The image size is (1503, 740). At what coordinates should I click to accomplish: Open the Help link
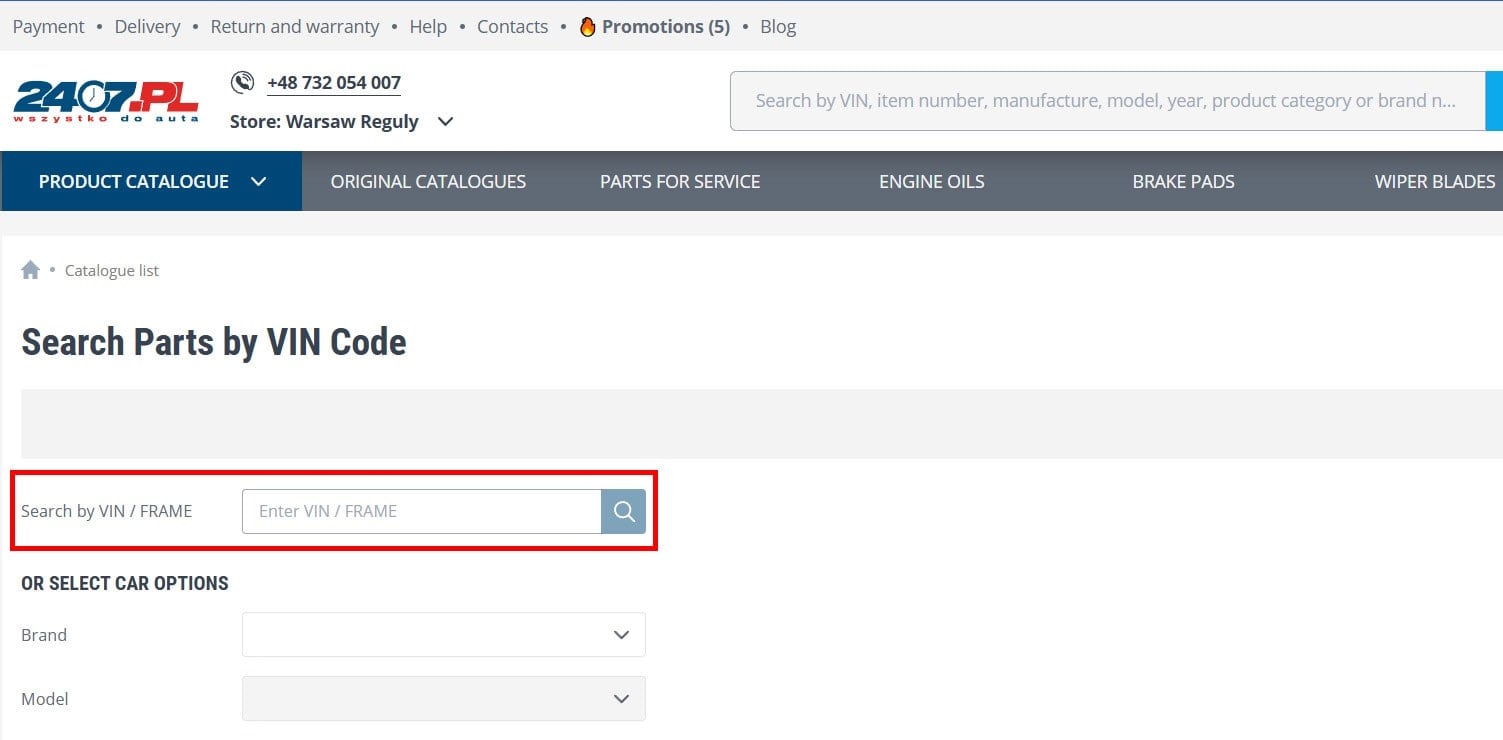pyautogui.click(x=428, y=27)
